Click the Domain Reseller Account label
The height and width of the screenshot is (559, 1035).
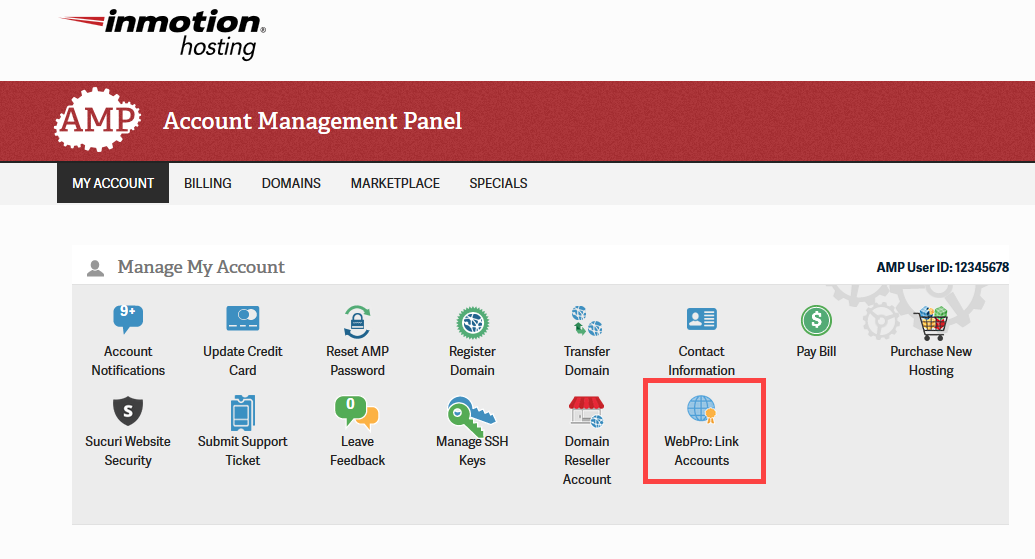[x=587, y=460]
